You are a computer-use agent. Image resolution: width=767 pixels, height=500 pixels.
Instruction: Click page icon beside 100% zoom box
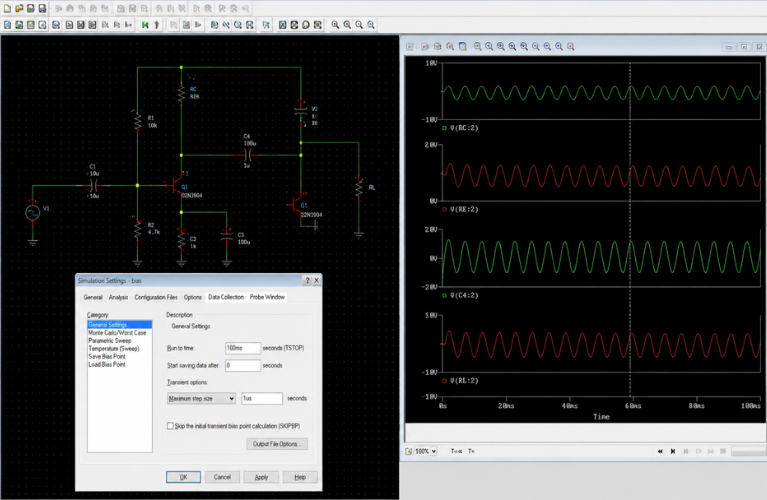pyautogui.click(x=409, y=451)
